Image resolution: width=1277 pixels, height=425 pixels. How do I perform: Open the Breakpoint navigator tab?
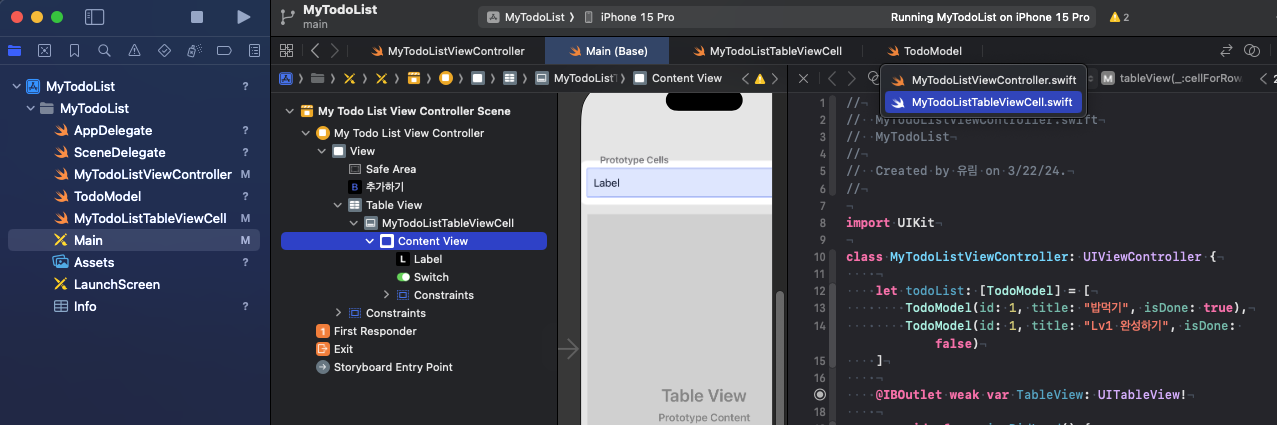click(x=224, y=50)
